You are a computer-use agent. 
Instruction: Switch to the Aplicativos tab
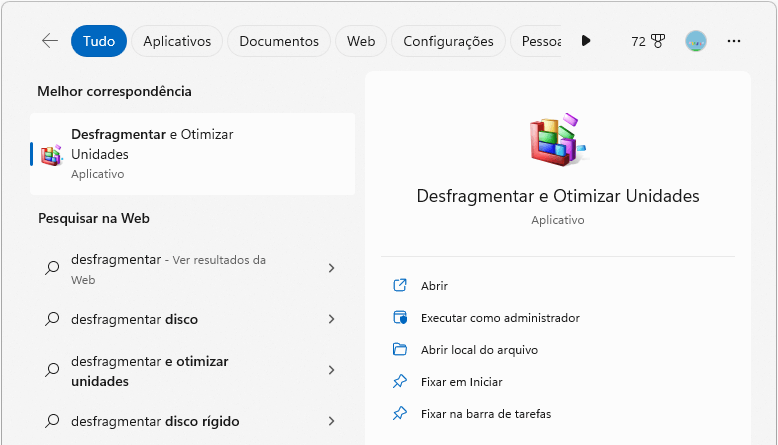[177, 41]
